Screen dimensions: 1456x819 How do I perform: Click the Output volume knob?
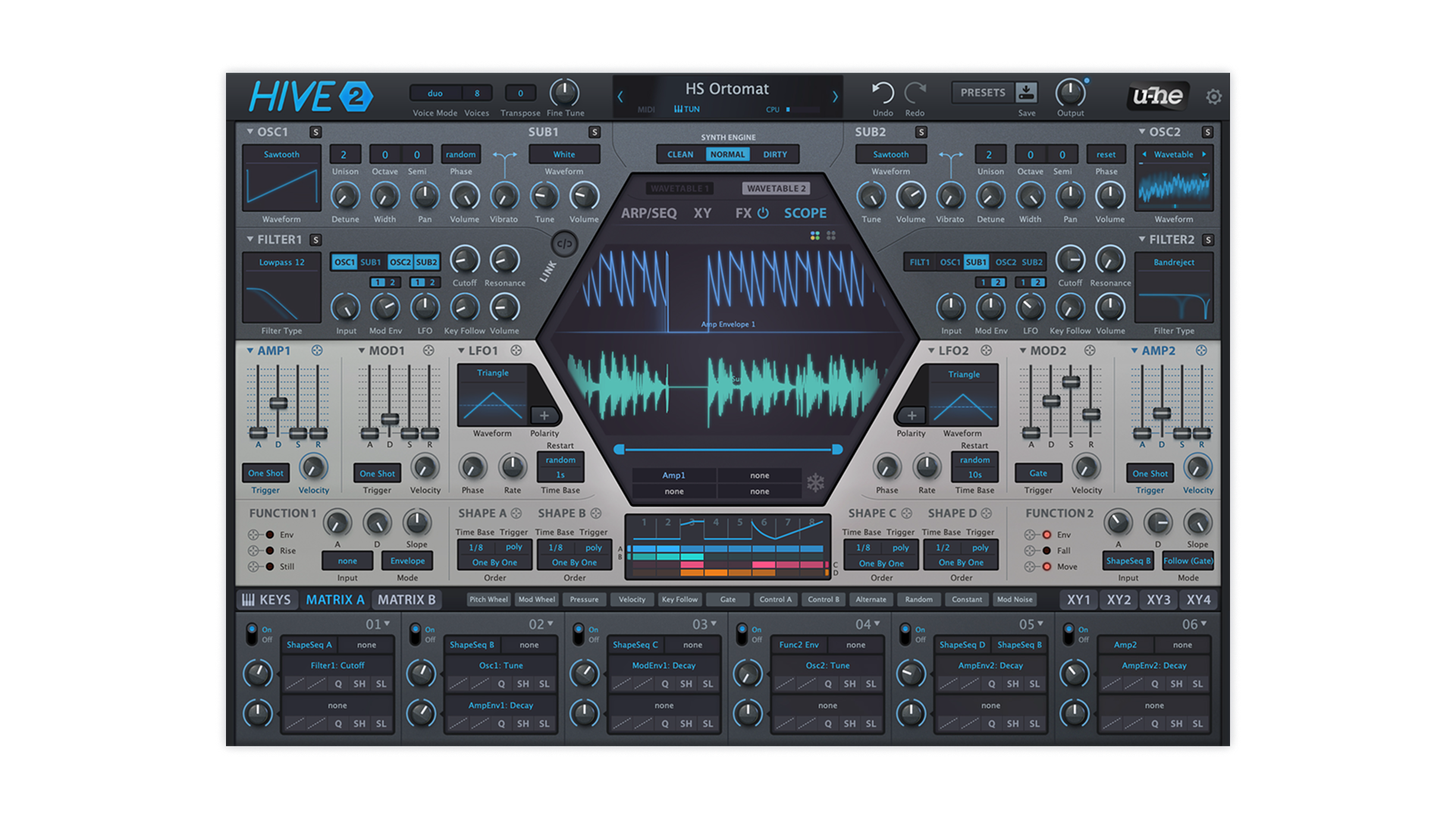pos(1070,93)
